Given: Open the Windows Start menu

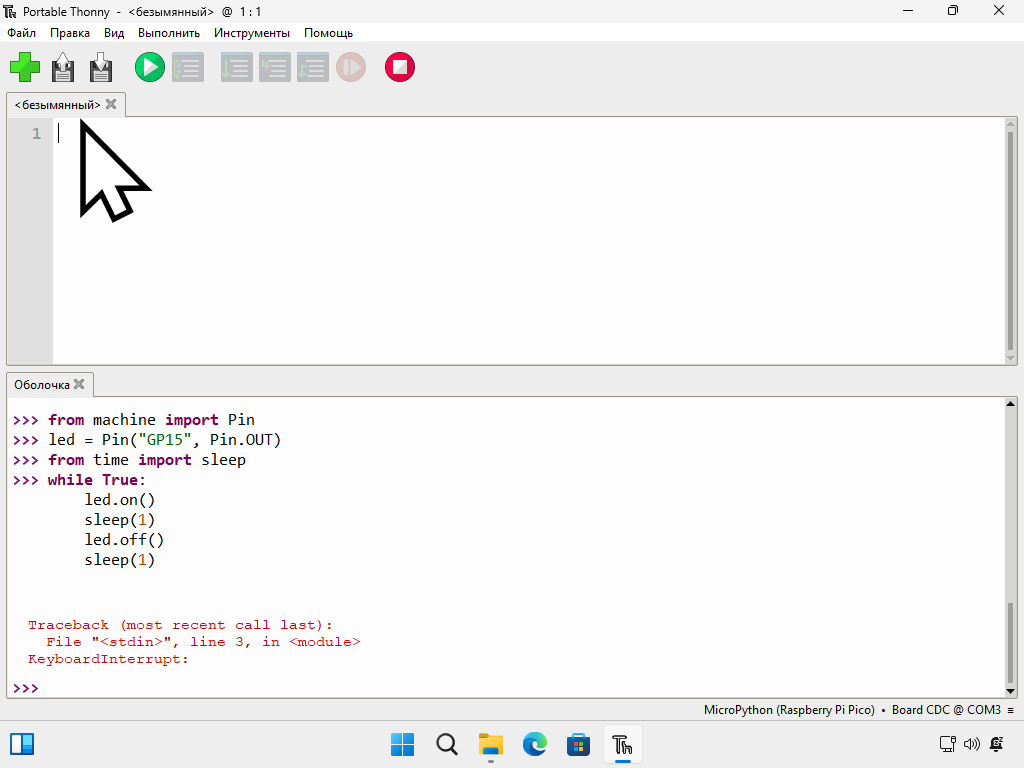Looking at the screenshot, I should [402, 744].
